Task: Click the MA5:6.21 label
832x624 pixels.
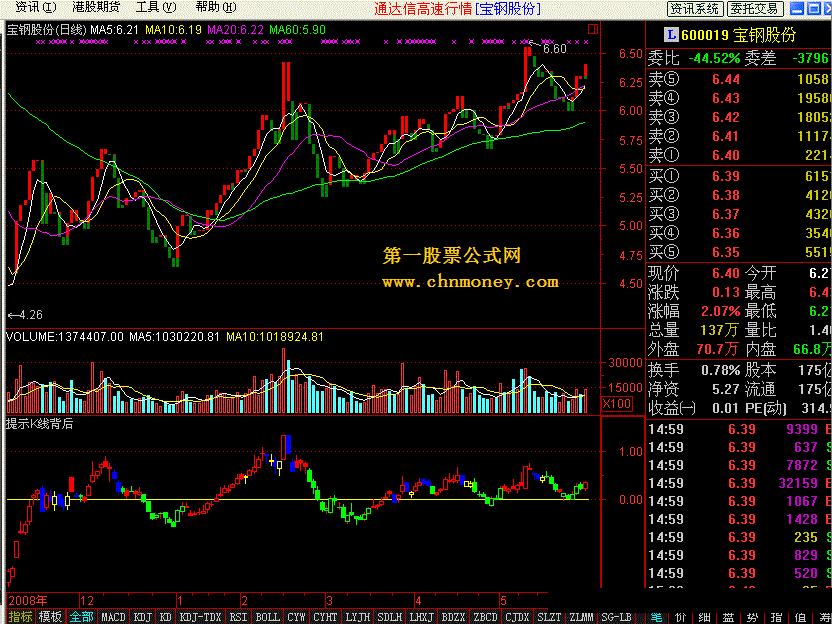Action: (114, 30)
